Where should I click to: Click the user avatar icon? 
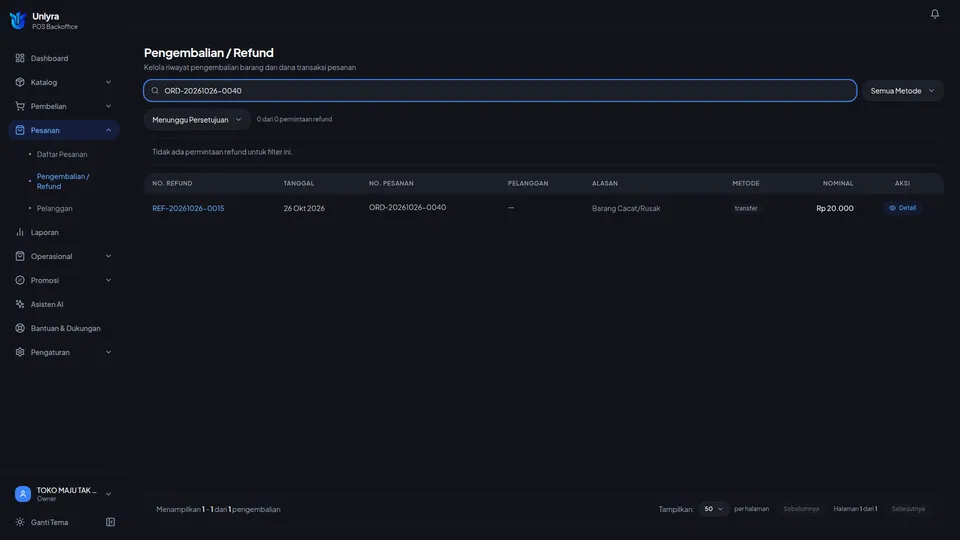point(23,493)
